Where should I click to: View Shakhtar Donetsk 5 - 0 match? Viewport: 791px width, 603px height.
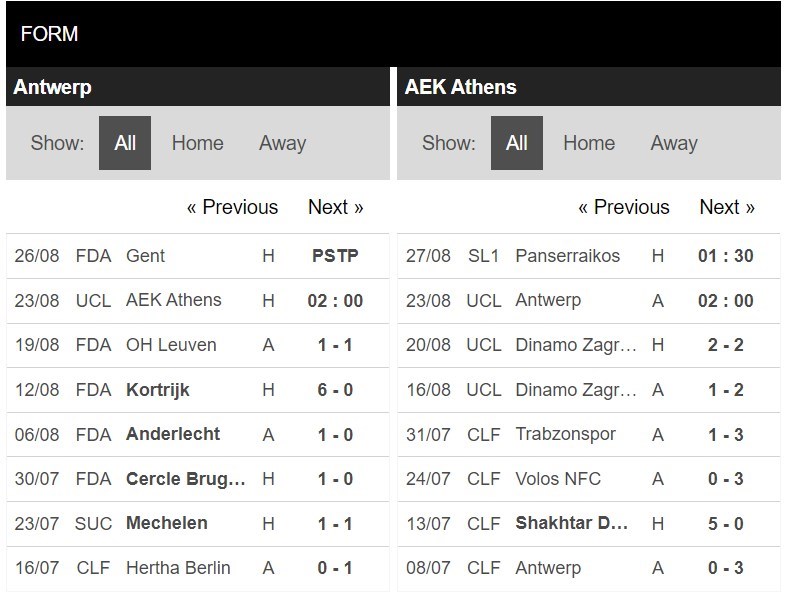pos(589,524)
